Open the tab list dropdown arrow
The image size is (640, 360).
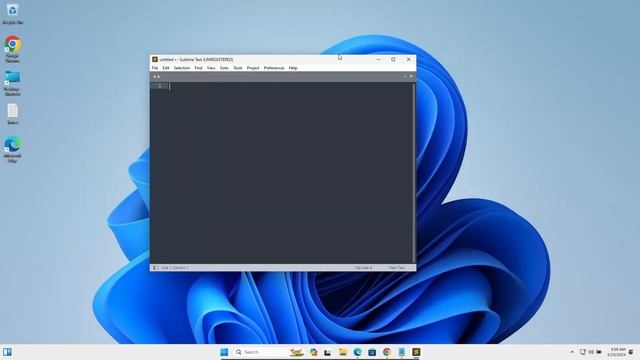click(411, 76)
